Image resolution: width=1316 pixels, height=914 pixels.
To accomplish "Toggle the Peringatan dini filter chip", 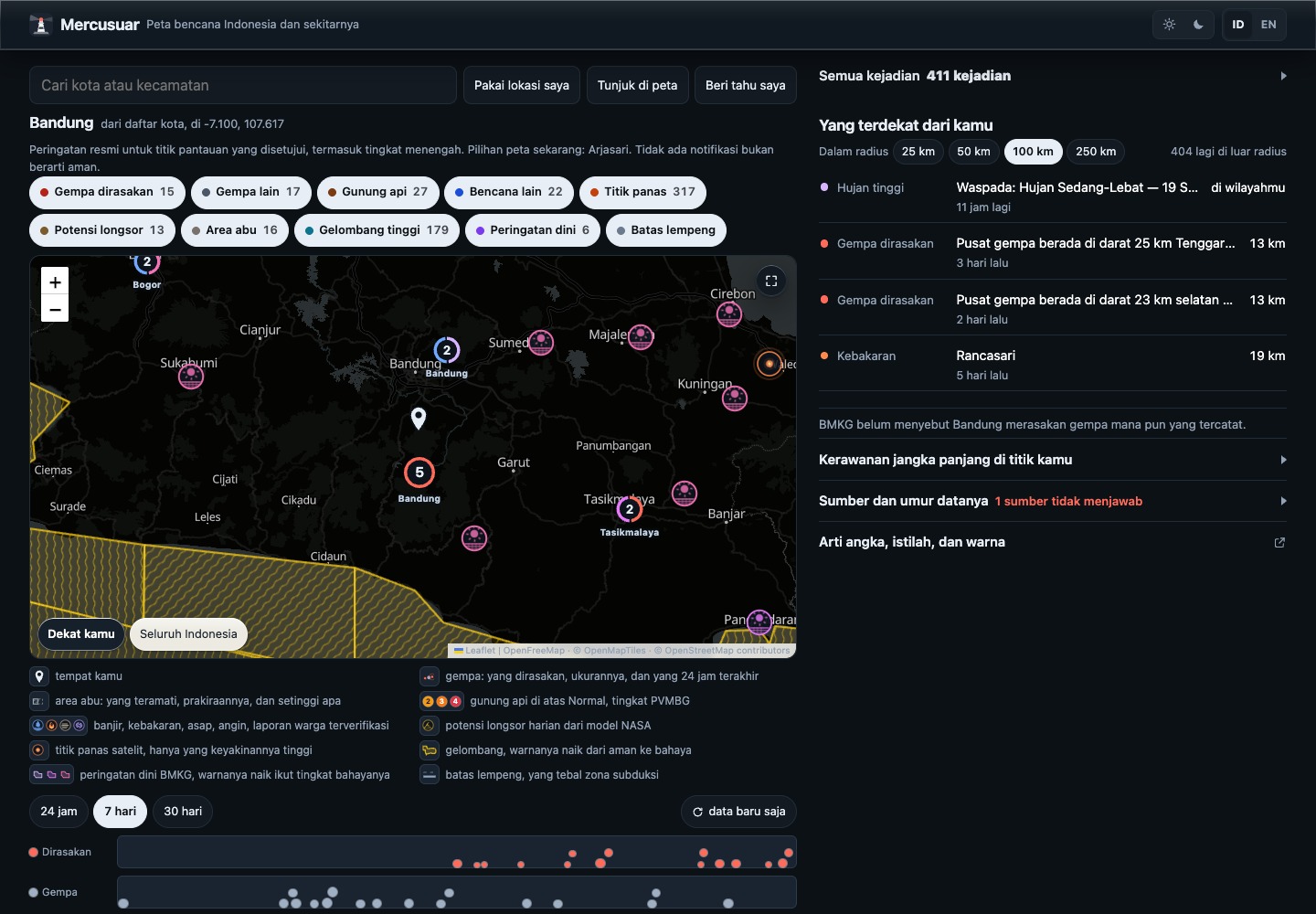I will (x=533, y=230).
